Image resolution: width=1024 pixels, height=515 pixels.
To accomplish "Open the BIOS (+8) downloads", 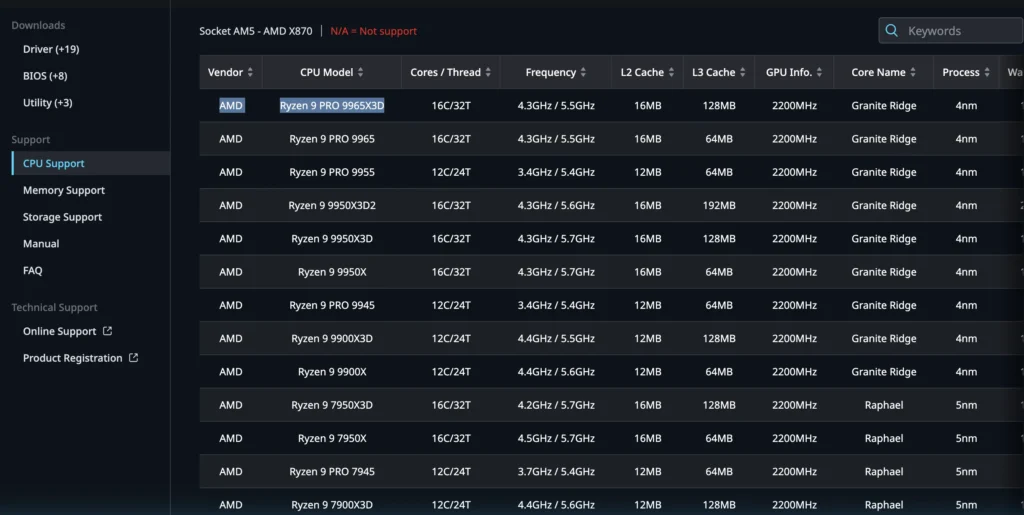I will 45,76.
